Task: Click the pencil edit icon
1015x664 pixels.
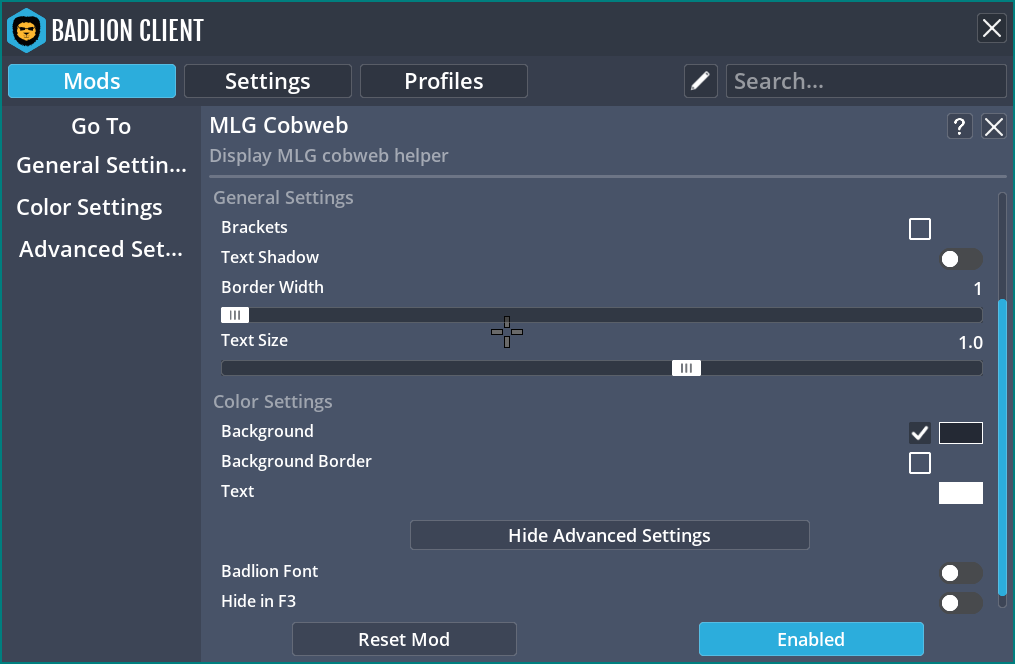Action: click(700, 81)
